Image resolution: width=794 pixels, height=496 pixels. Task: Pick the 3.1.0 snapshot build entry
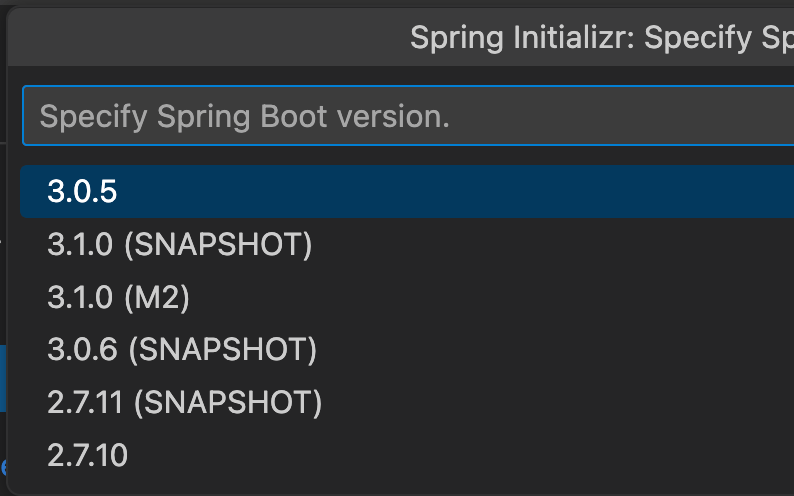(x=407, y=244)
